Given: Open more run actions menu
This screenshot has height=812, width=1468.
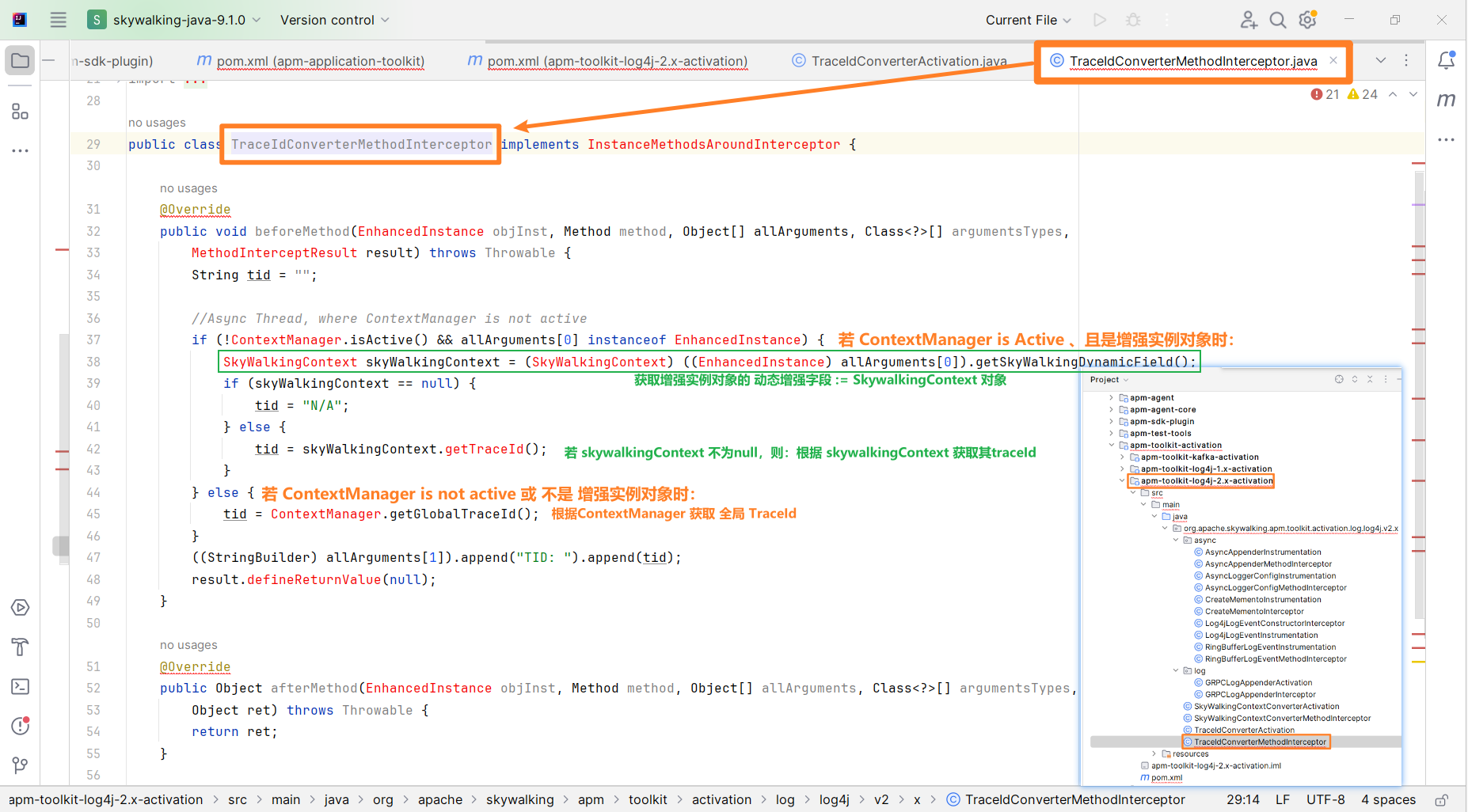Looking at the screenshot, I should pos(1167,20).
